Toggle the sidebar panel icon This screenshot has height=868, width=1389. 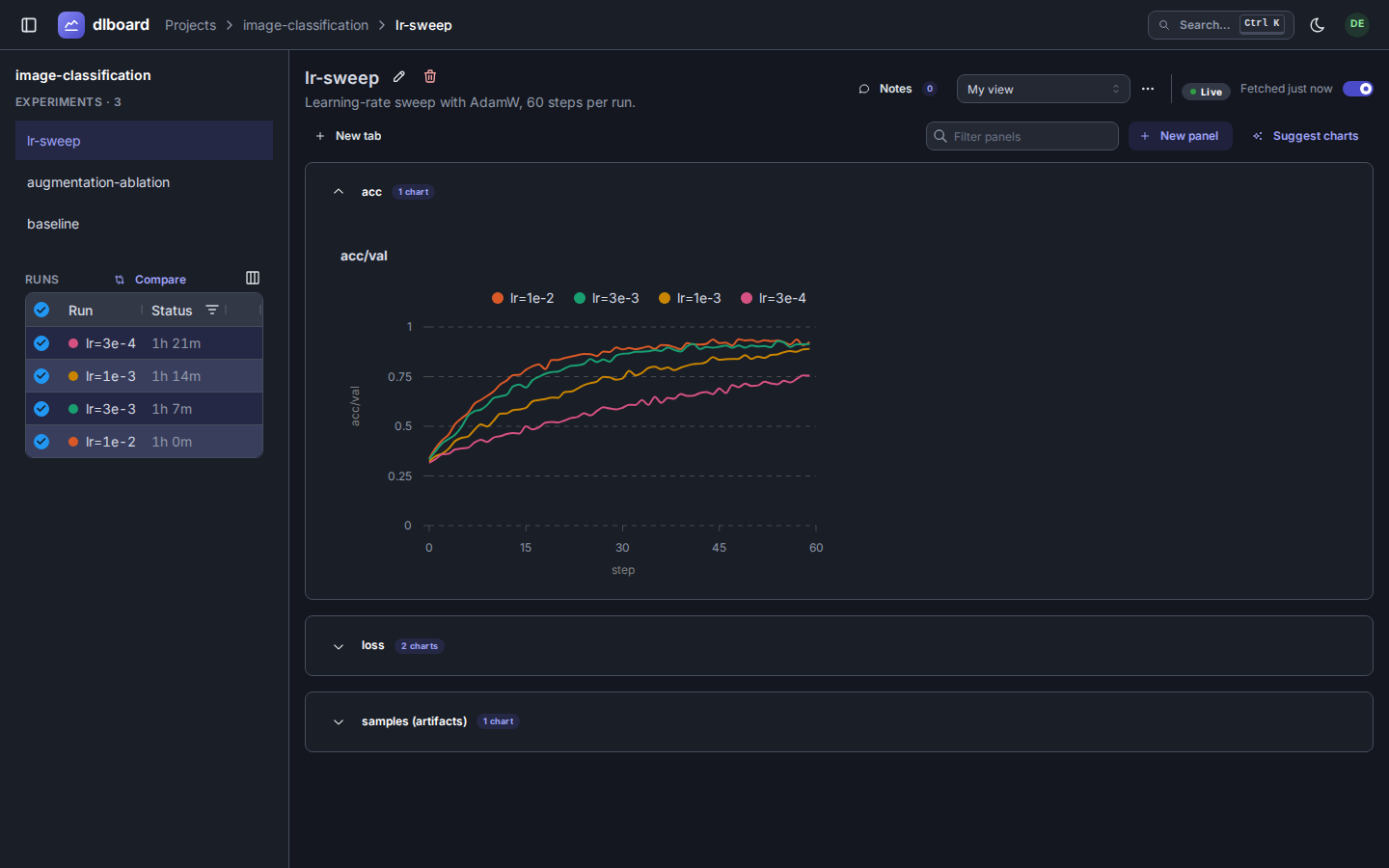click(29, 25)
